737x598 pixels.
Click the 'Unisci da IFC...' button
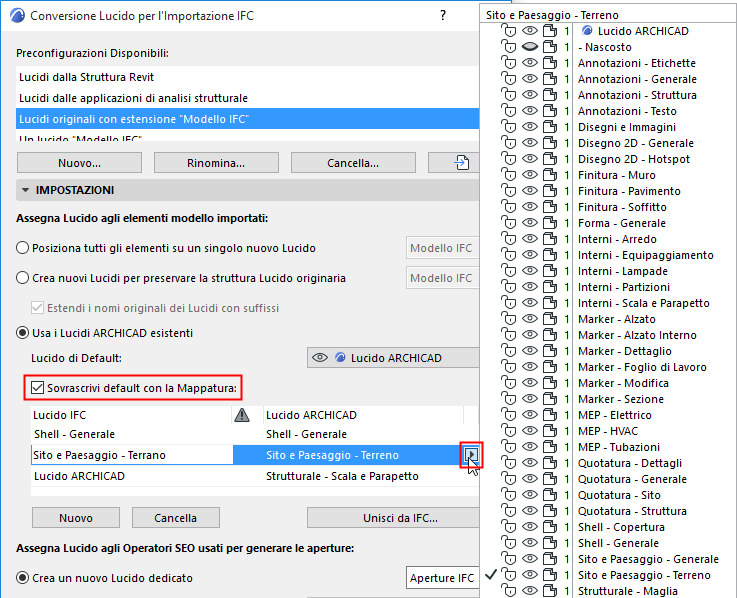click(x=393, y=518)
